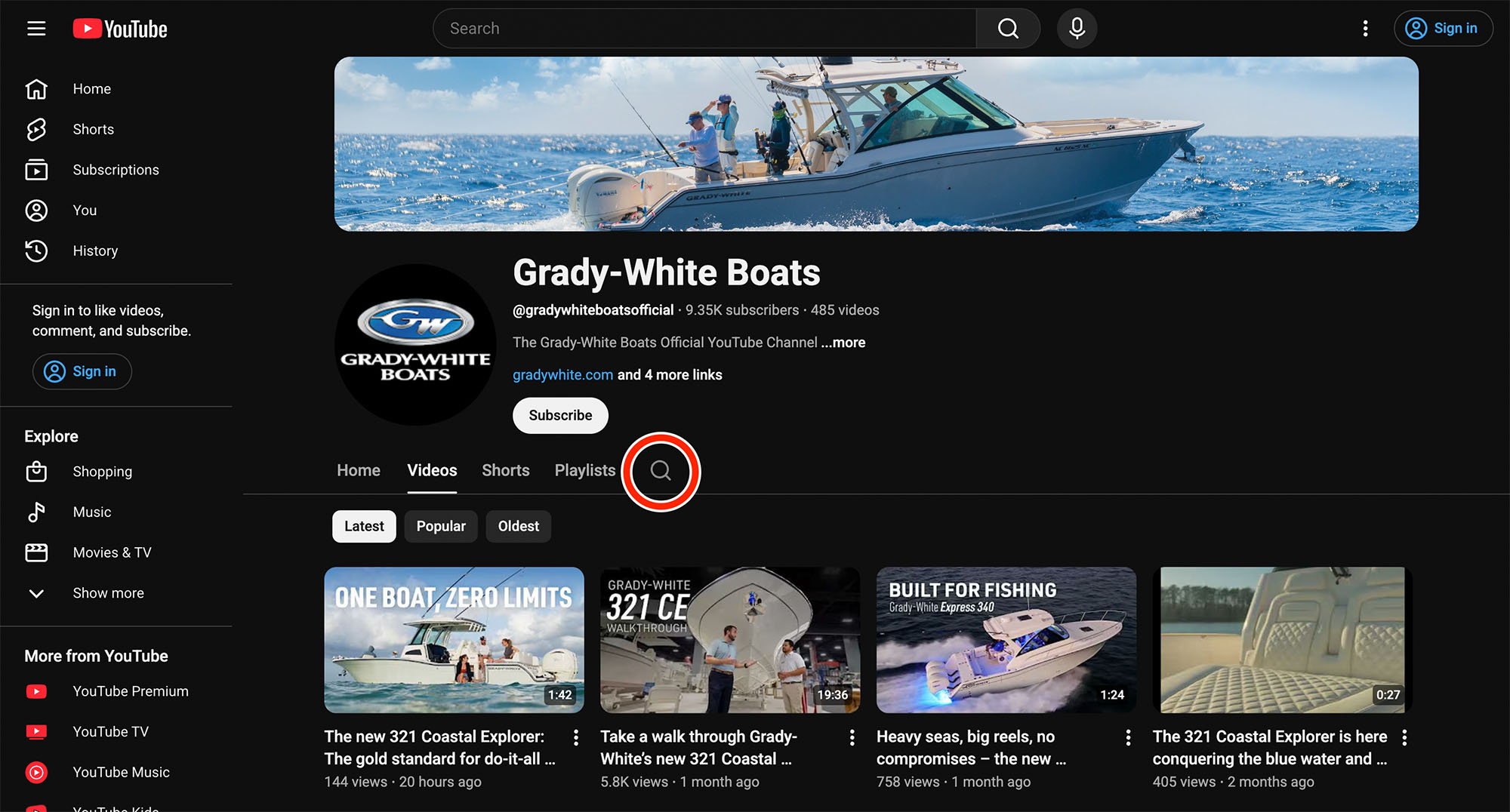The image size is (1510, 812).
Task: Switch to the channel Home tab
Action: (x=359, y=471)
